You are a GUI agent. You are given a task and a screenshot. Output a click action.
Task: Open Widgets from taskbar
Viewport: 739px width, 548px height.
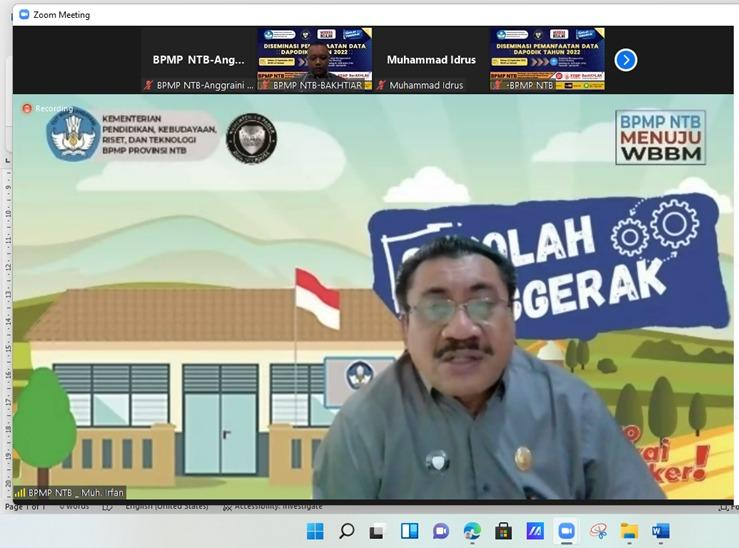(409, 531)
